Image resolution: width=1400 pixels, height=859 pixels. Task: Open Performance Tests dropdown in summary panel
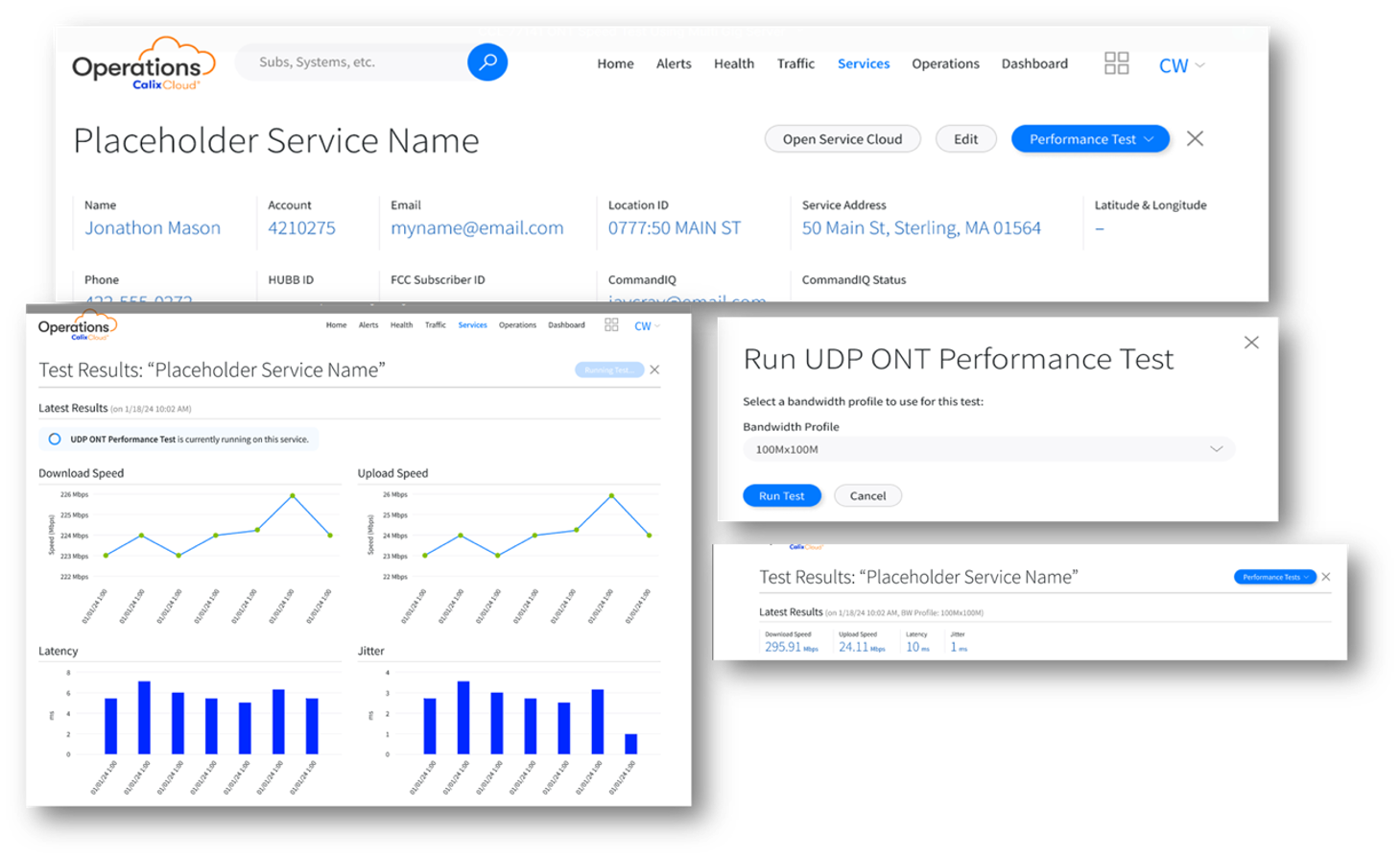1274,577
